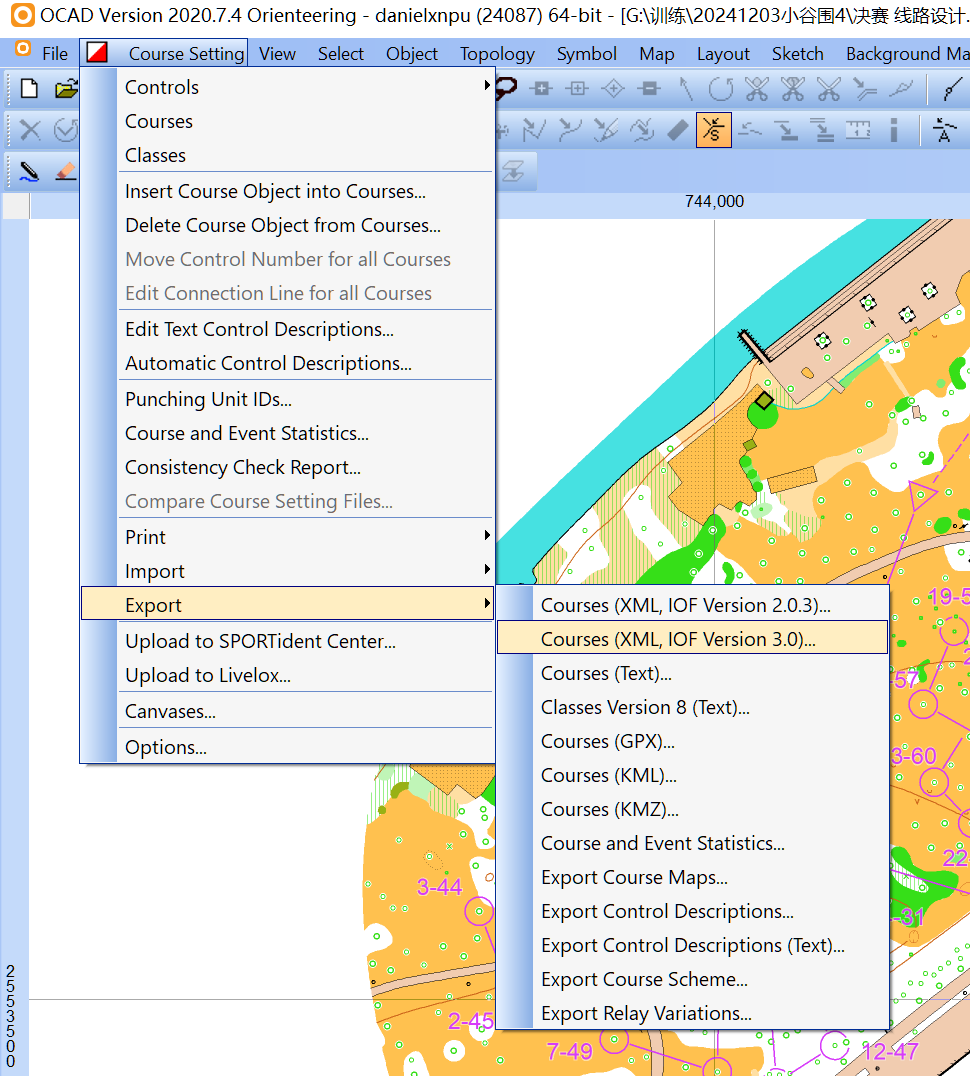The width and height of the screenshot is (970, 1076).
Task: Click the measure ruler toolbar icon
Action: pyautogui.click(x=858, y=130)
